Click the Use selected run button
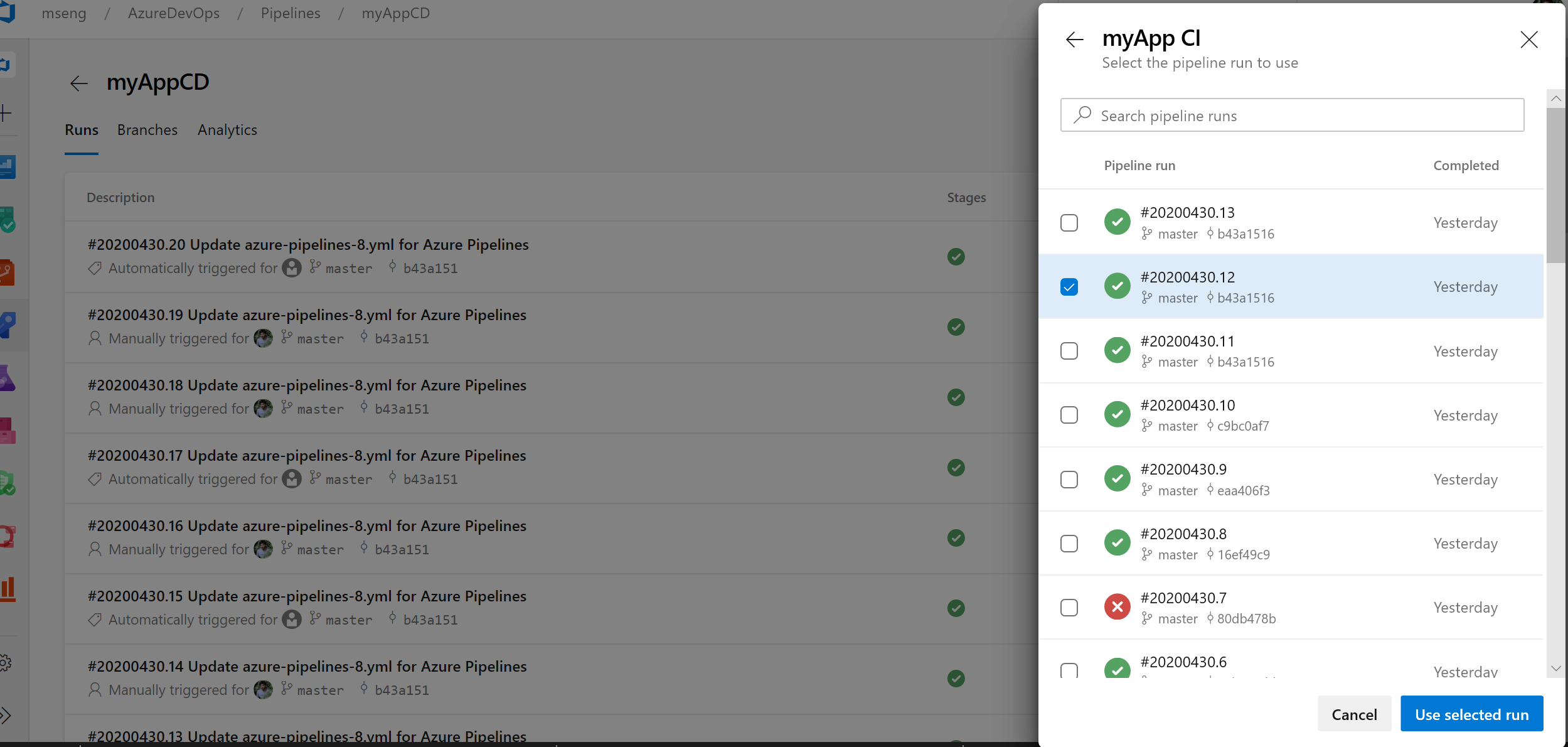Image resolution: width=1568 pixels, height=747 pixels. click(x=1472, y=714)
